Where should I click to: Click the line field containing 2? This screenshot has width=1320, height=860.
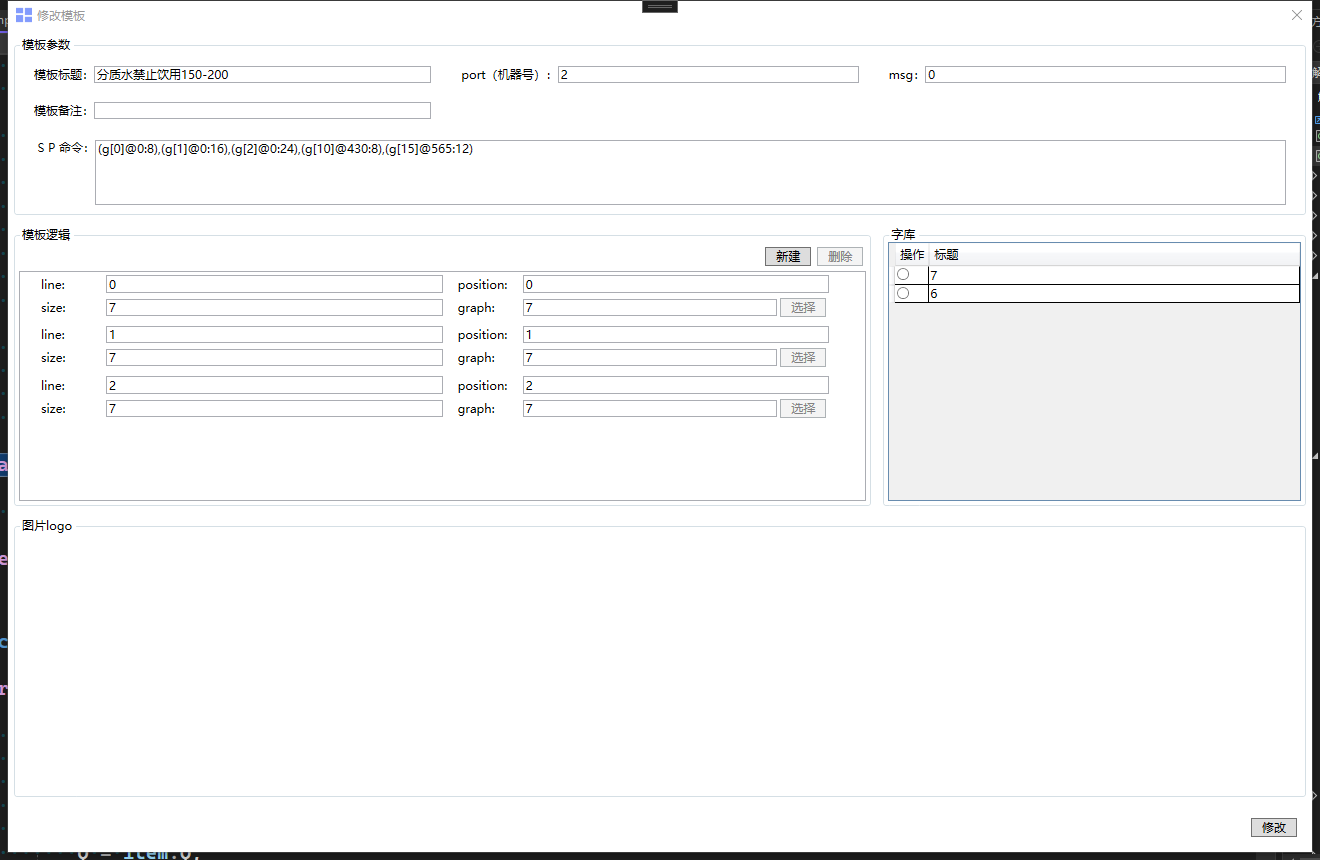pos(274,385)
